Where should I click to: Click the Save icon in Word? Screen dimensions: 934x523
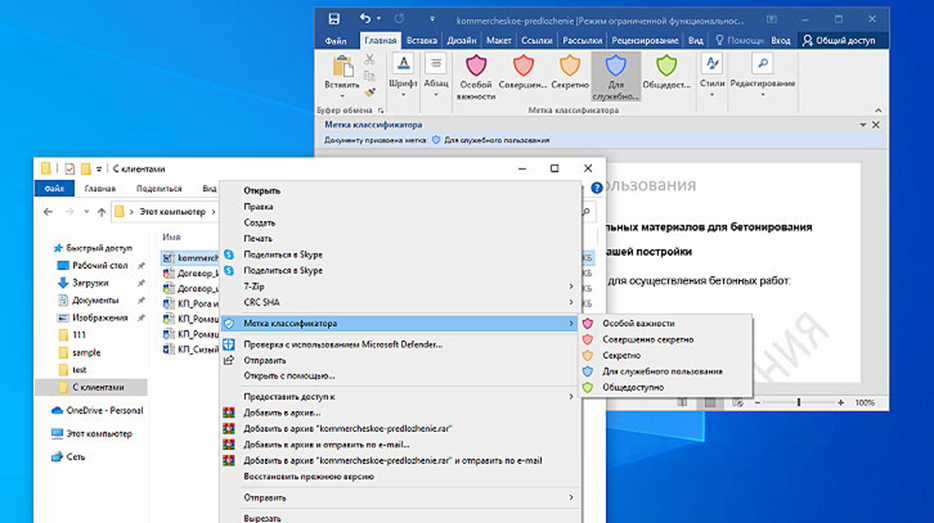pyautogui.click(x=334, y=19)
